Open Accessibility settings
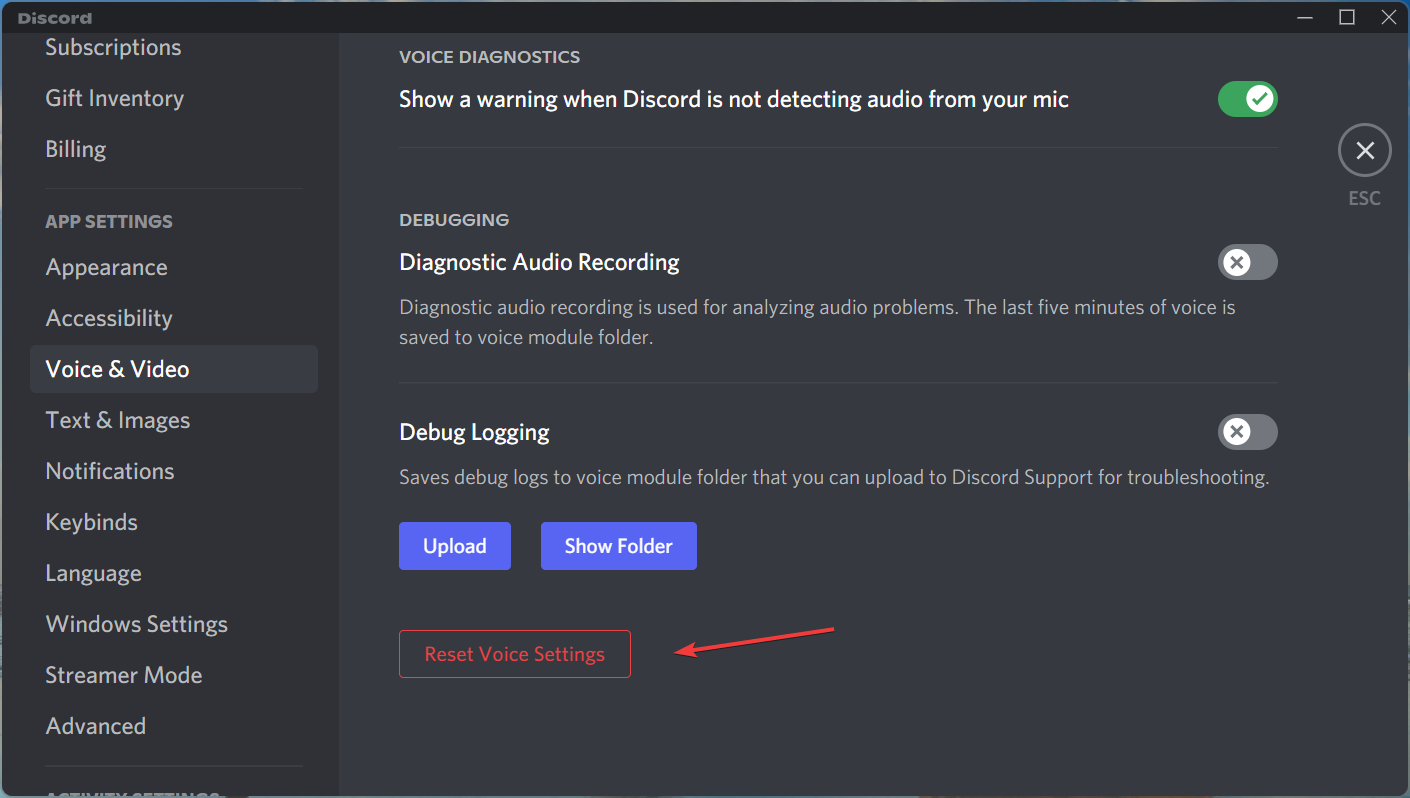This screenshot has height=798, width=1410. [x=109, y=318]
